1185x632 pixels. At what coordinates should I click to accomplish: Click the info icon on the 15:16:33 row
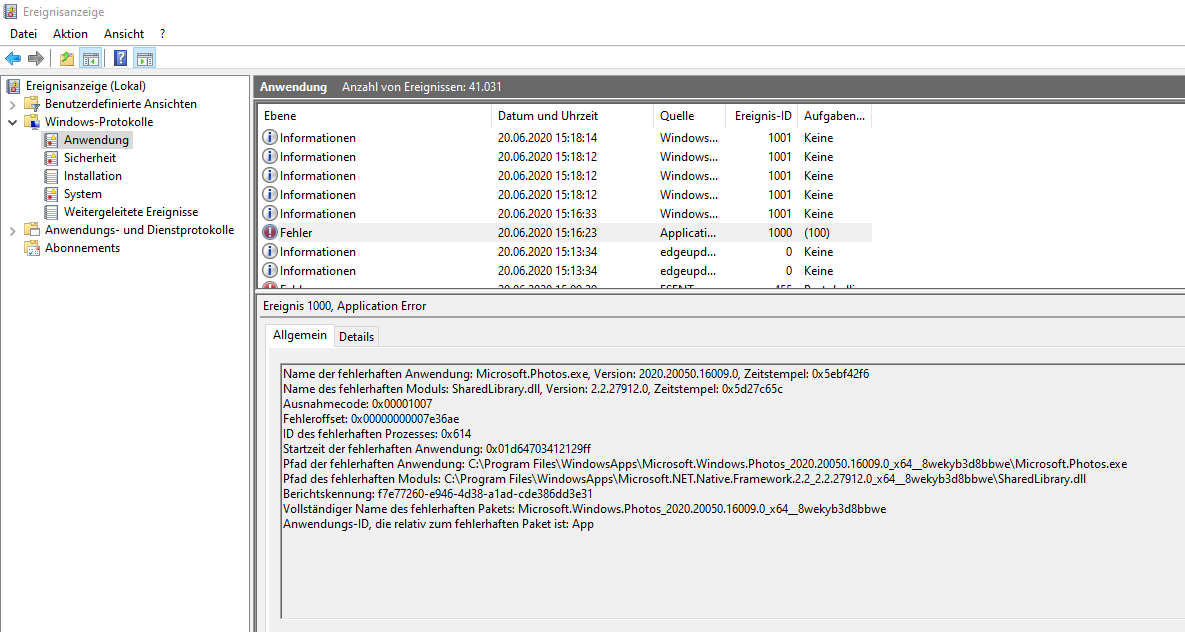click(x=270, y=214)
